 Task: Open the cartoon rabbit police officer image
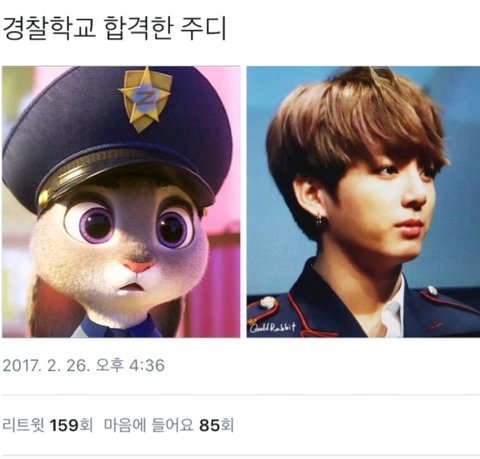click(121, 202)
